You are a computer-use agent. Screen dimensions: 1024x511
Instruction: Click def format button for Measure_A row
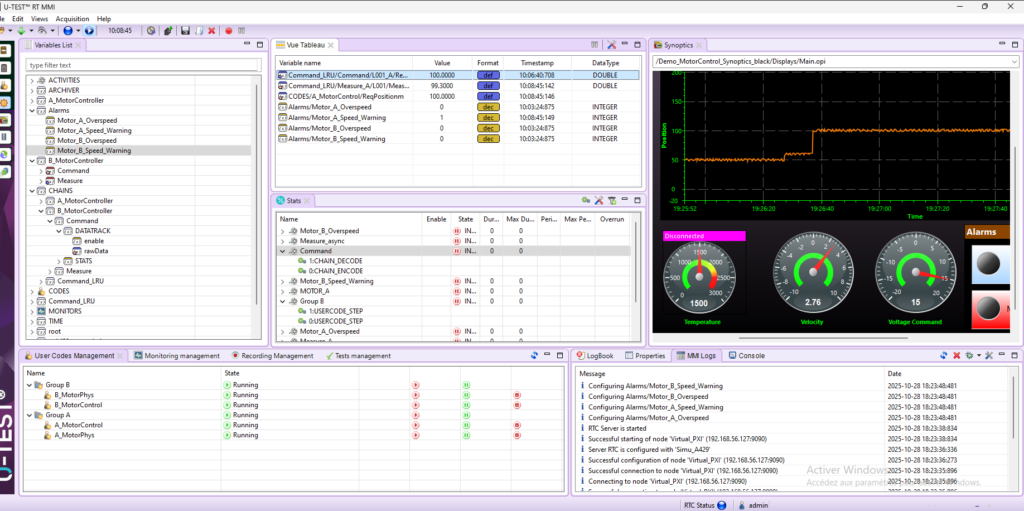point(487,86)
